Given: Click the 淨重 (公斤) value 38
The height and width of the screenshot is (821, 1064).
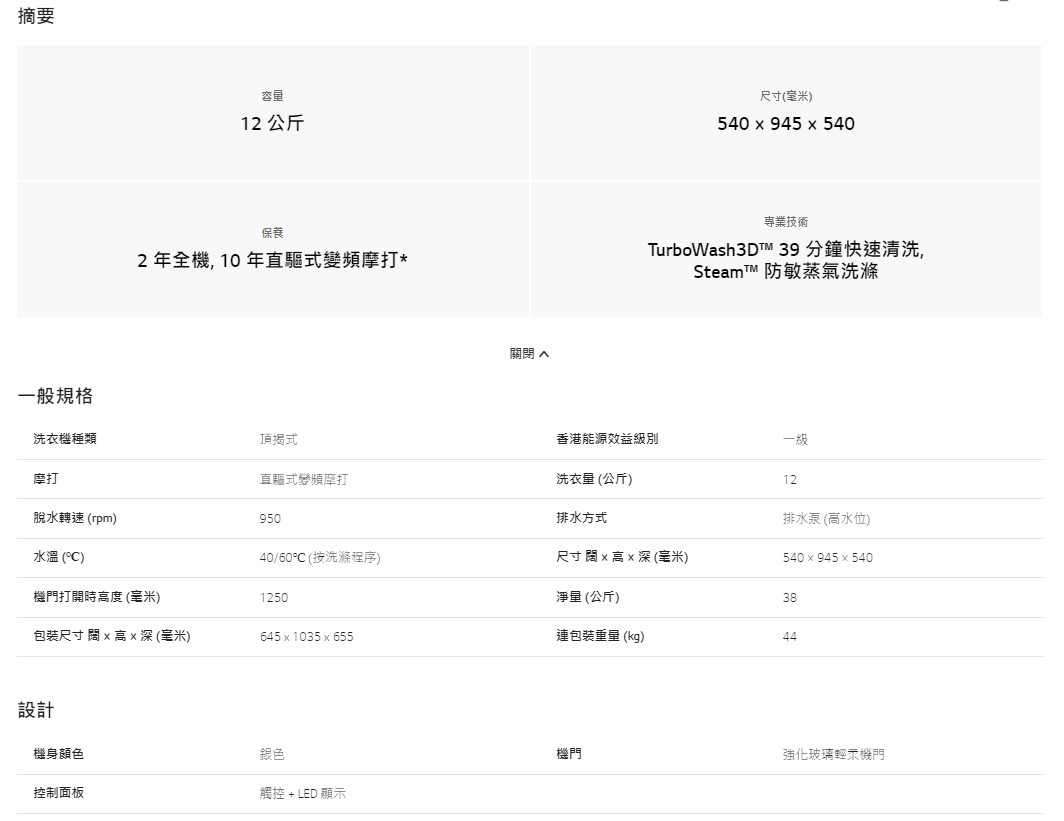Looking at the screenshot, I should point(789,597).
